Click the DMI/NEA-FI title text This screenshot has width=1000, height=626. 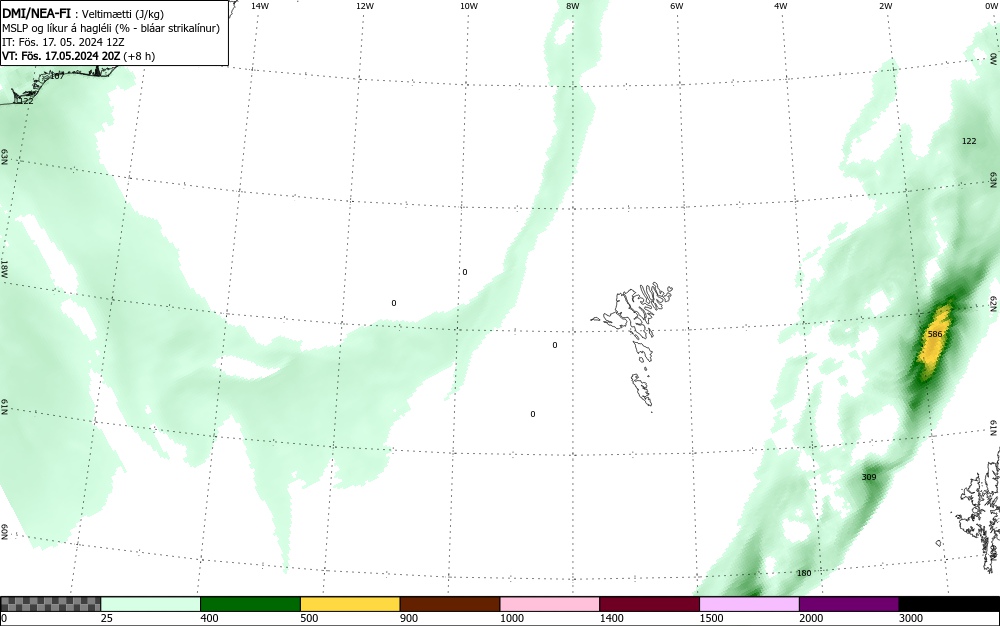(x=36, y=13)
